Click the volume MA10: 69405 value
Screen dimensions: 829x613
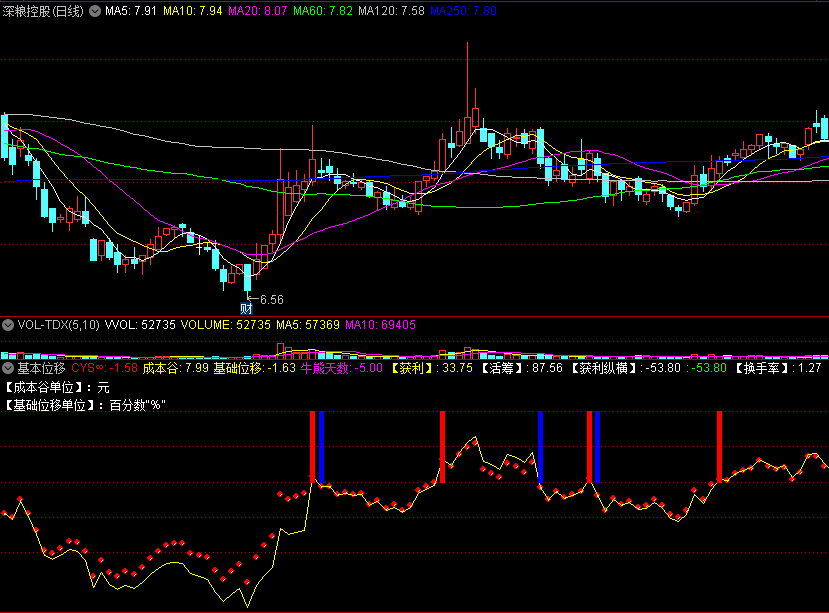[381, 325]
